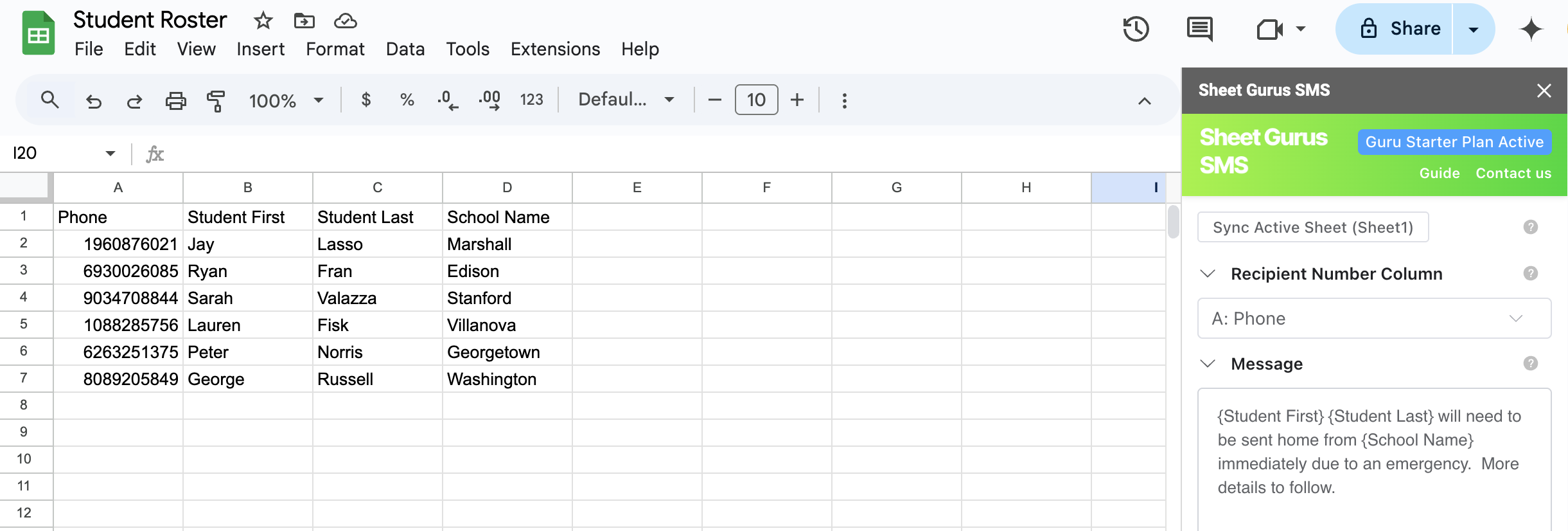Select column D header
The image size is (1568, 531).
point(507,187)
